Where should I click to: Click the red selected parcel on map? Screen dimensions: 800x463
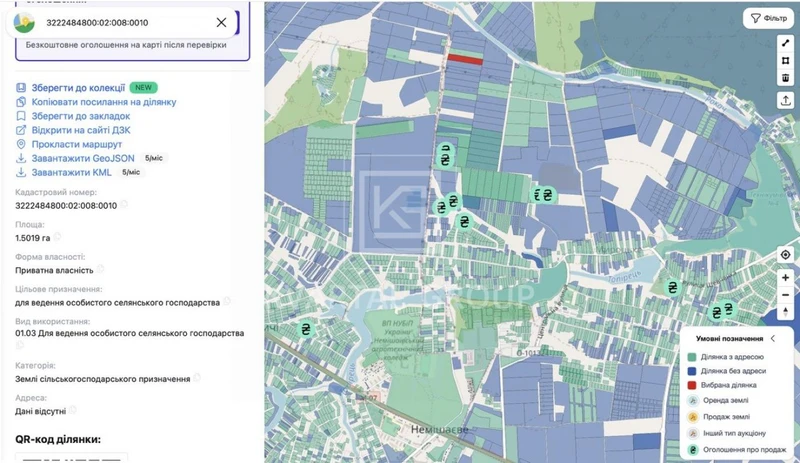[465, 59]
